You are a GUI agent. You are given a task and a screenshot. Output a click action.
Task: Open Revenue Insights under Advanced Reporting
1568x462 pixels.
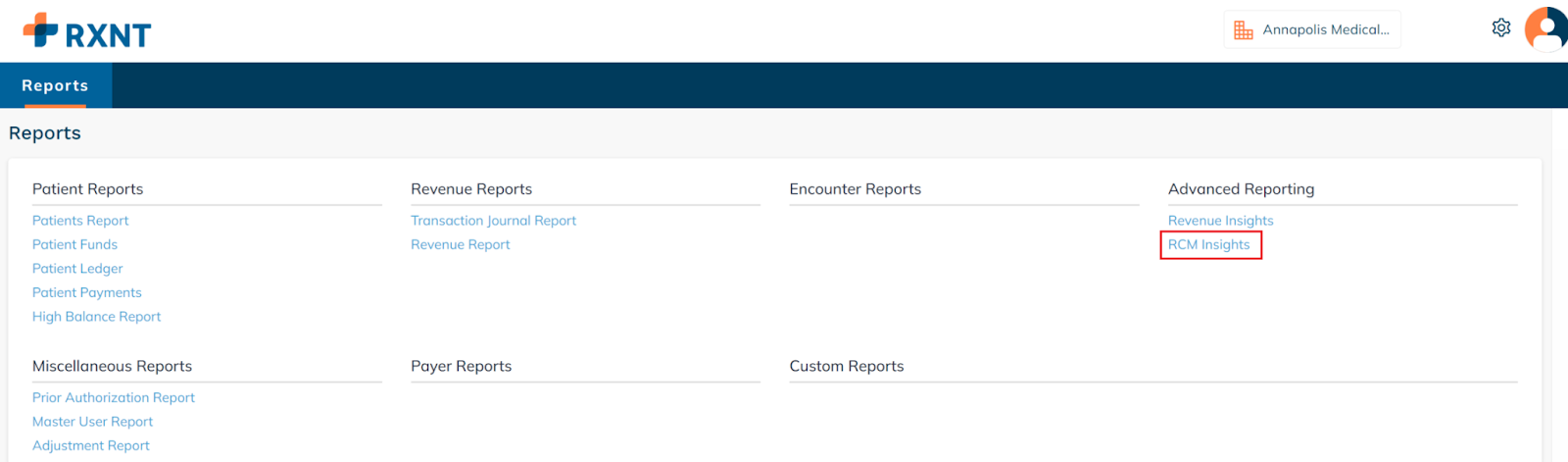[1220, 221]
